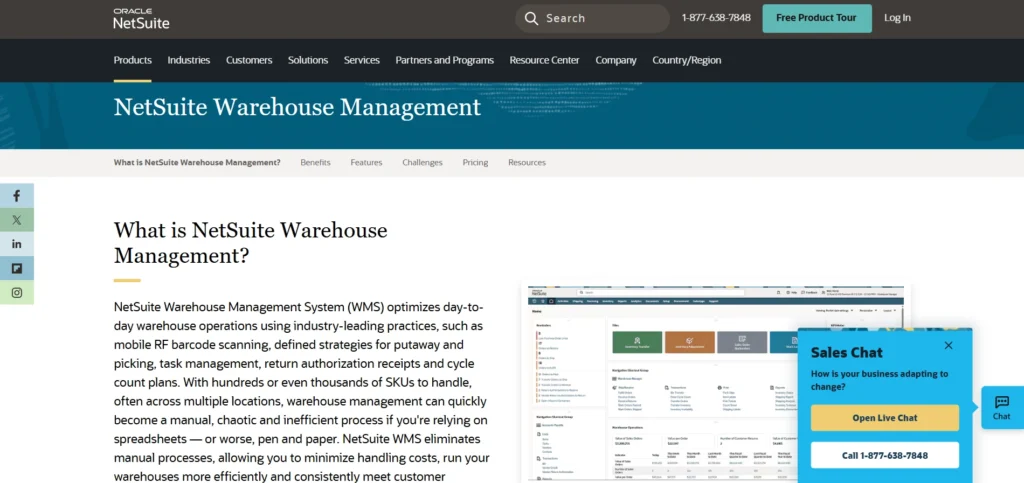Open the Country/Region menu
This screenshot has width=1024, height=483.
click(686, 60)
